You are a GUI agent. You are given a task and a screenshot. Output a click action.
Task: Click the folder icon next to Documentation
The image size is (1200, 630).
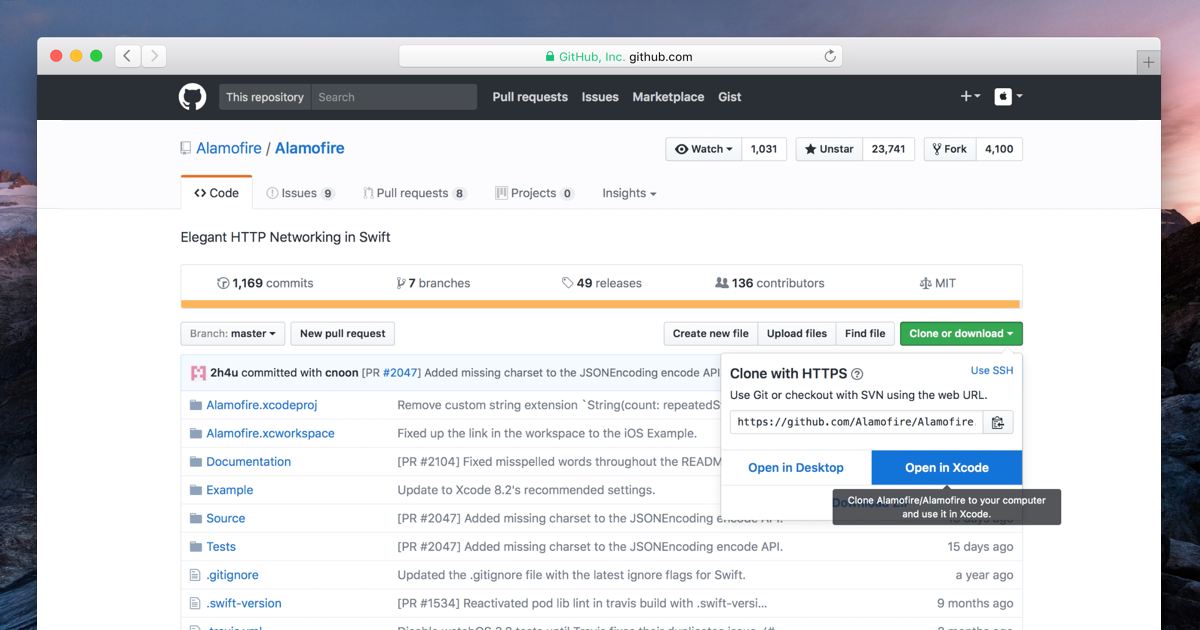tap(196, 462)
